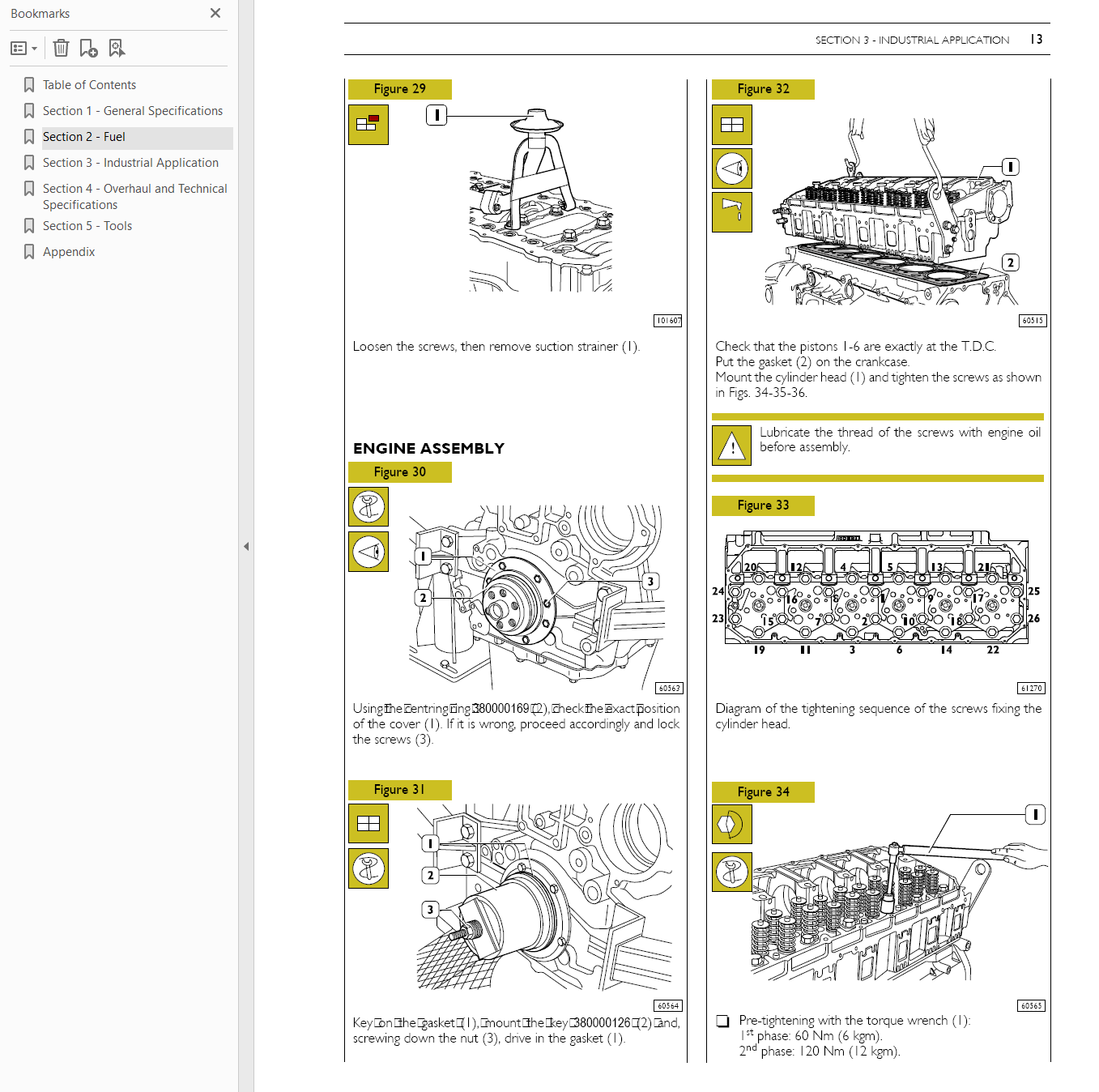Click the warning triangle icon by lubricate note
This screenshot has width=1099, height=1092.
732,446
